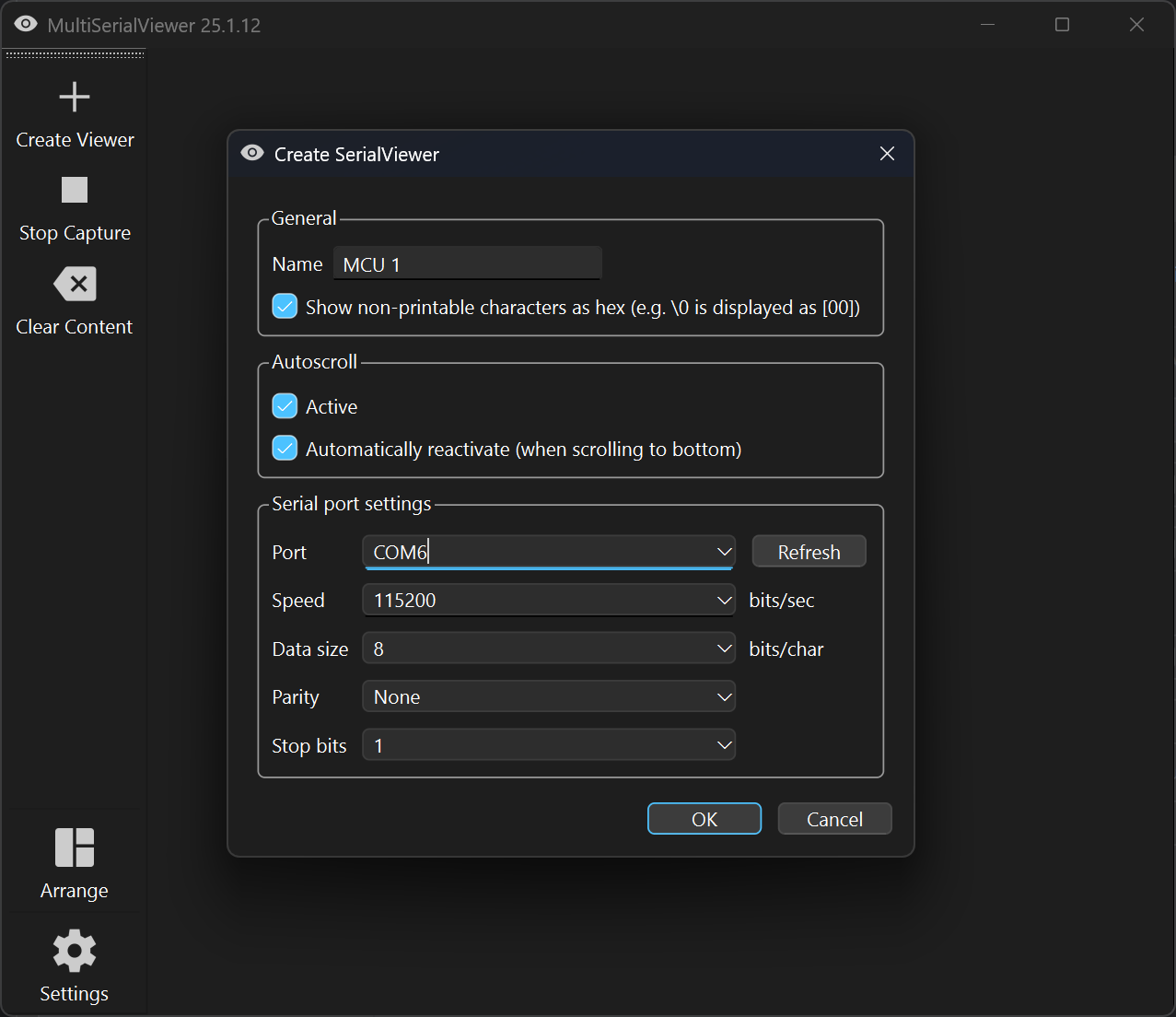
Task: Open the Port COM6 dropdown
Action: (549, 552)
